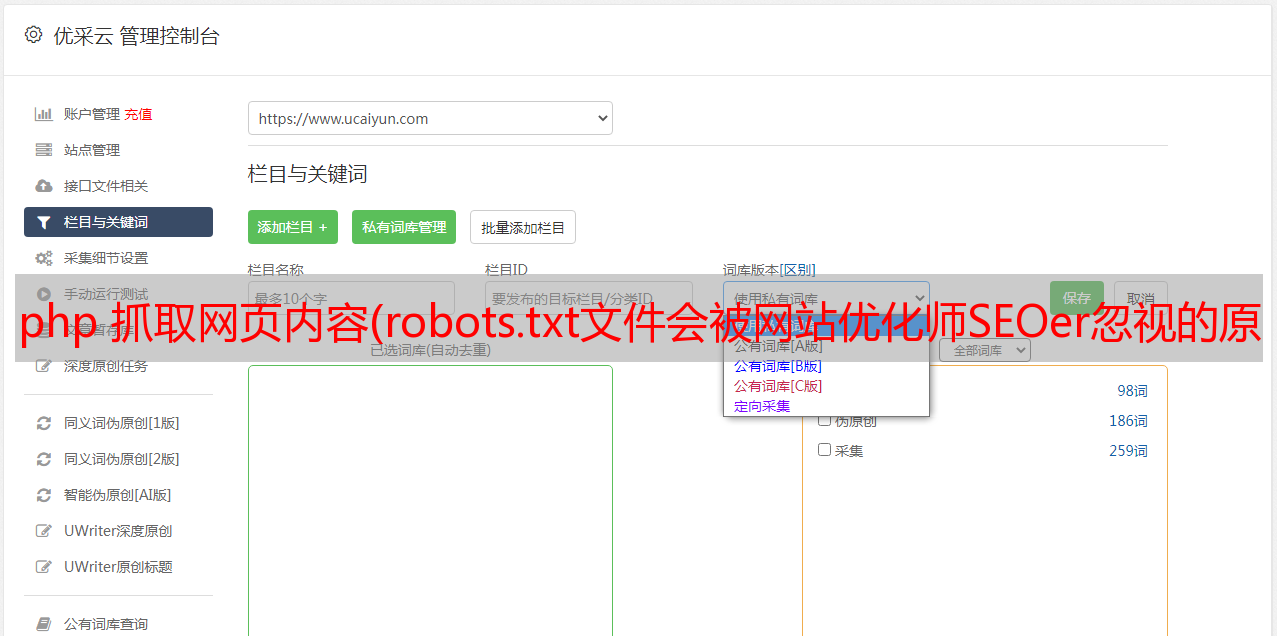Open 智能伪原创[AI版] page

[x=118, y=495]
